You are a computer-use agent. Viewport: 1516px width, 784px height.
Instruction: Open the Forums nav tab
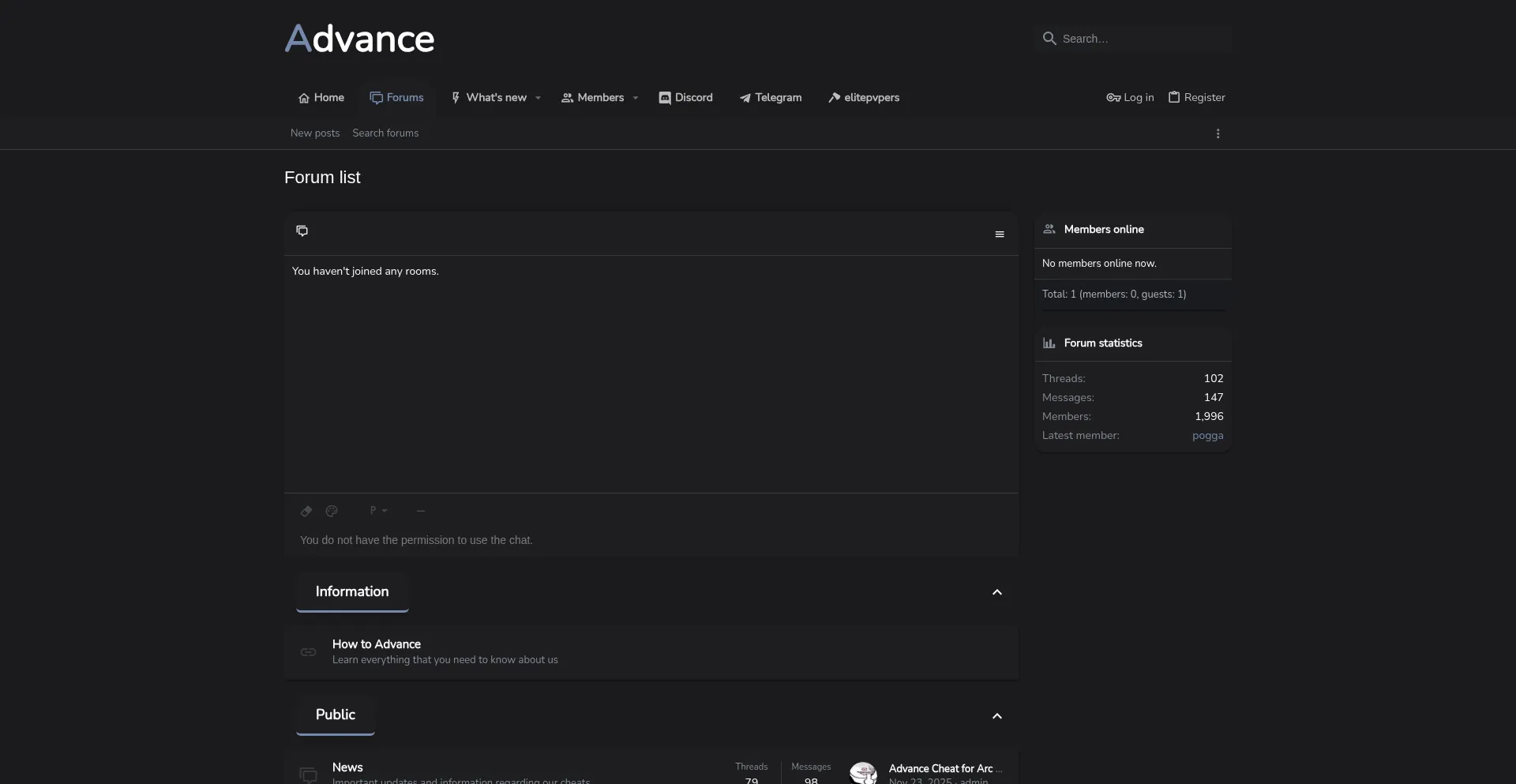(397, 98)
